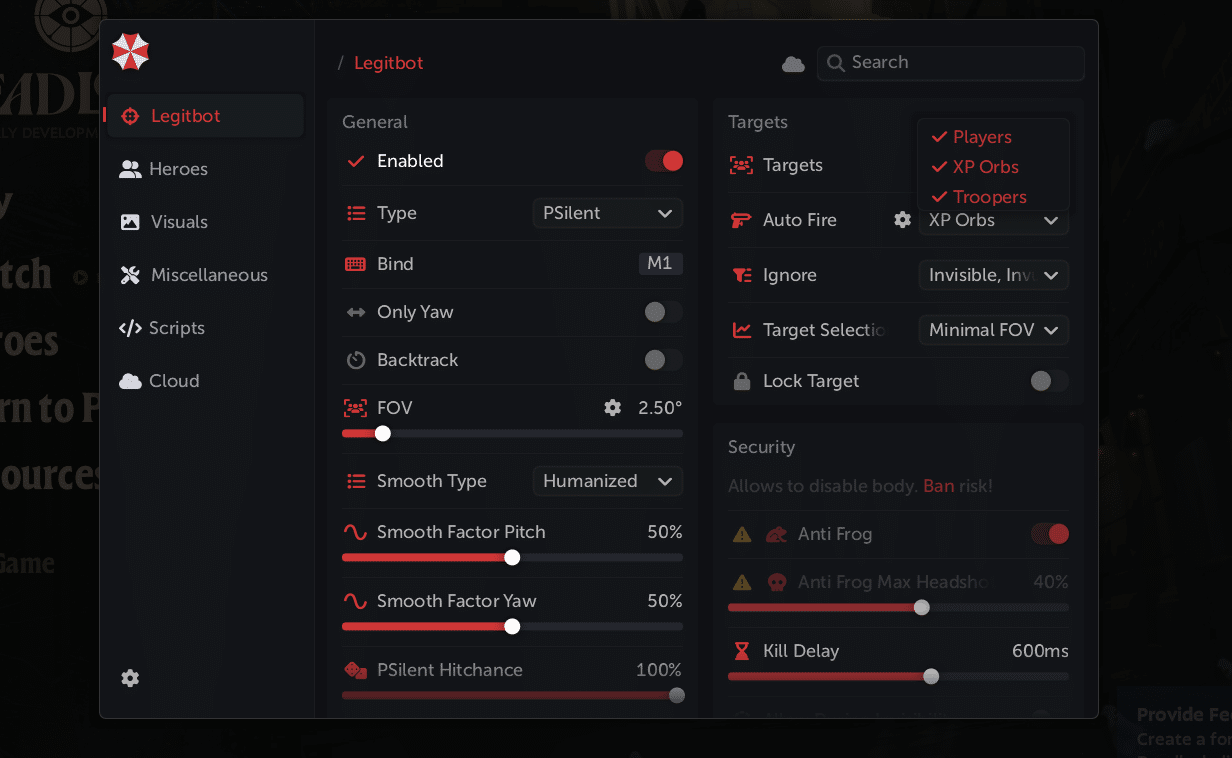
Task: Expand the Smooth Type Humanized dropdown
Action: (x=607, y=481)
